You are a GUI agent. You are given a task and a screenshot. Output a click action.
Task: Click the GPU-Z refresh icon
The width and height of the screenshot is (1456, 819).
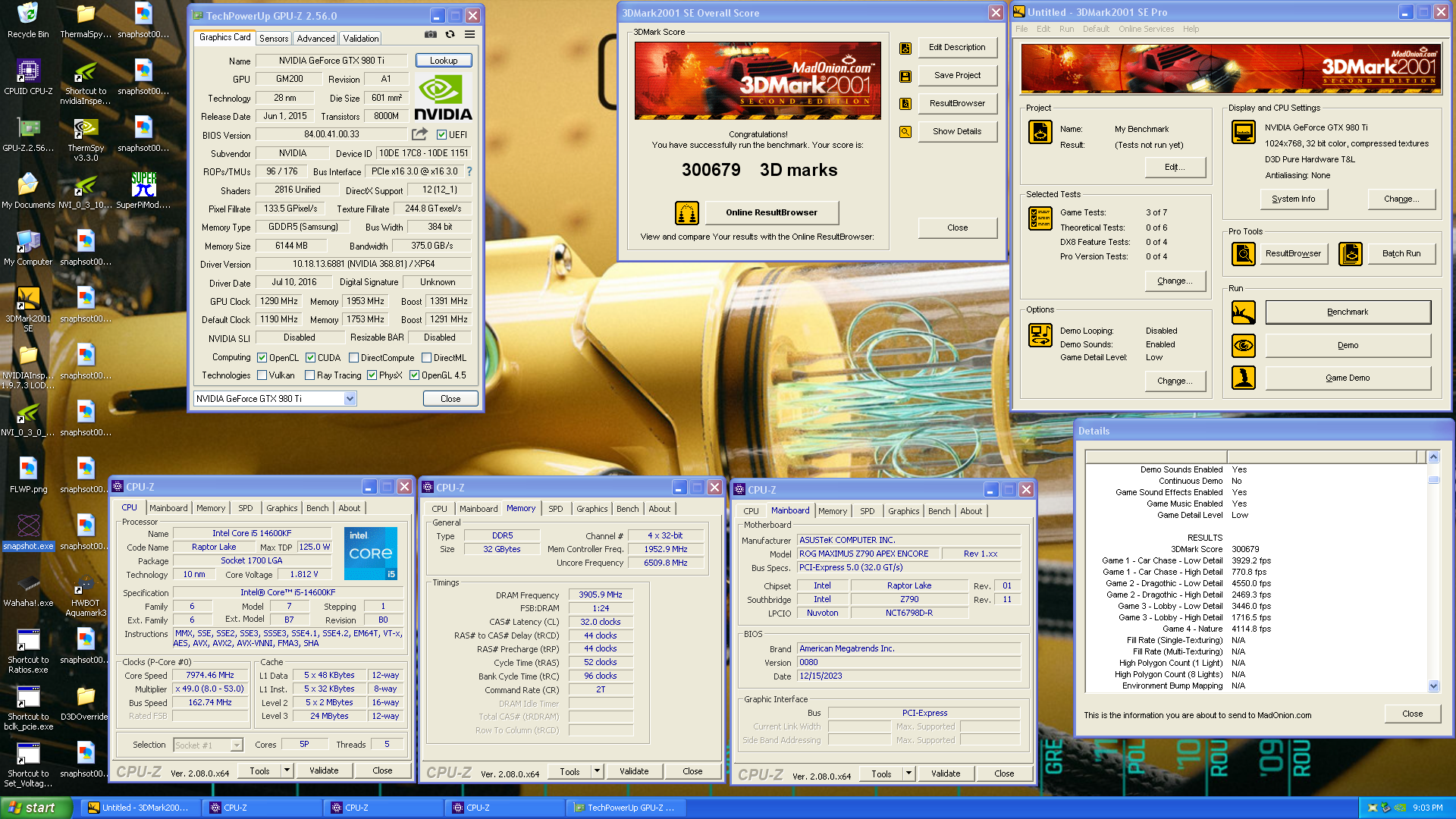pos(450,34)
